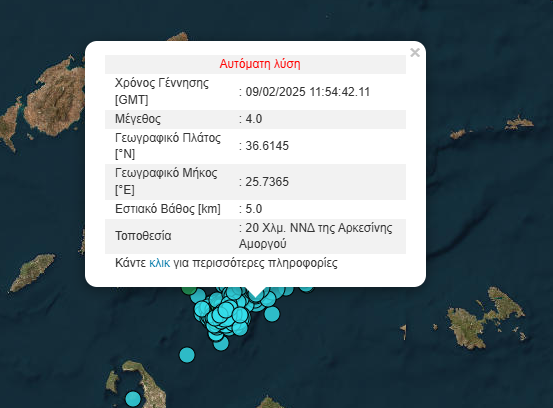Screen dimensions: 553x408
Task: Click the small island at the bottom center edge
Action: tap(269, 403)
